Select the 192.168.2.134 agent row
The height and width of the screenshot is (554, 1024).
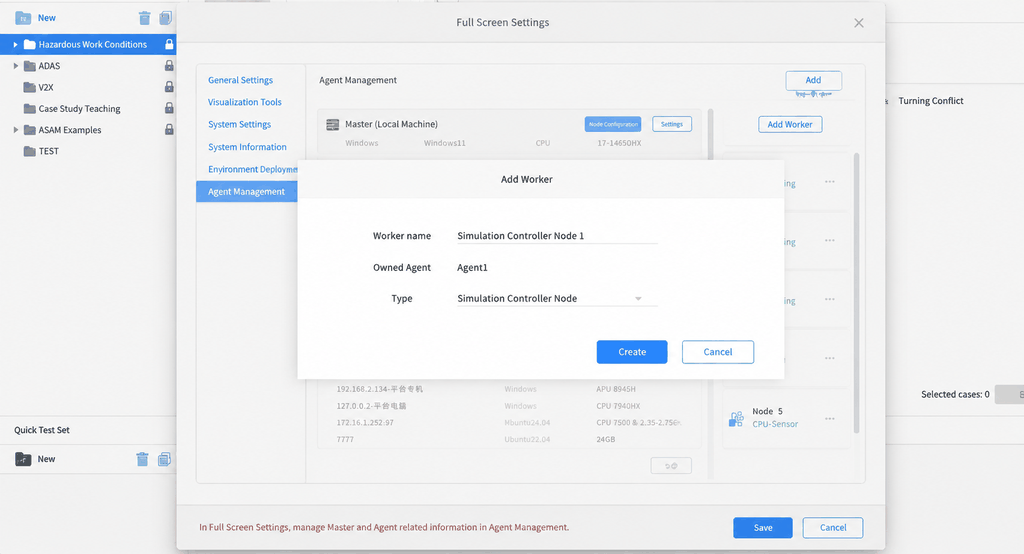point(509,389)
